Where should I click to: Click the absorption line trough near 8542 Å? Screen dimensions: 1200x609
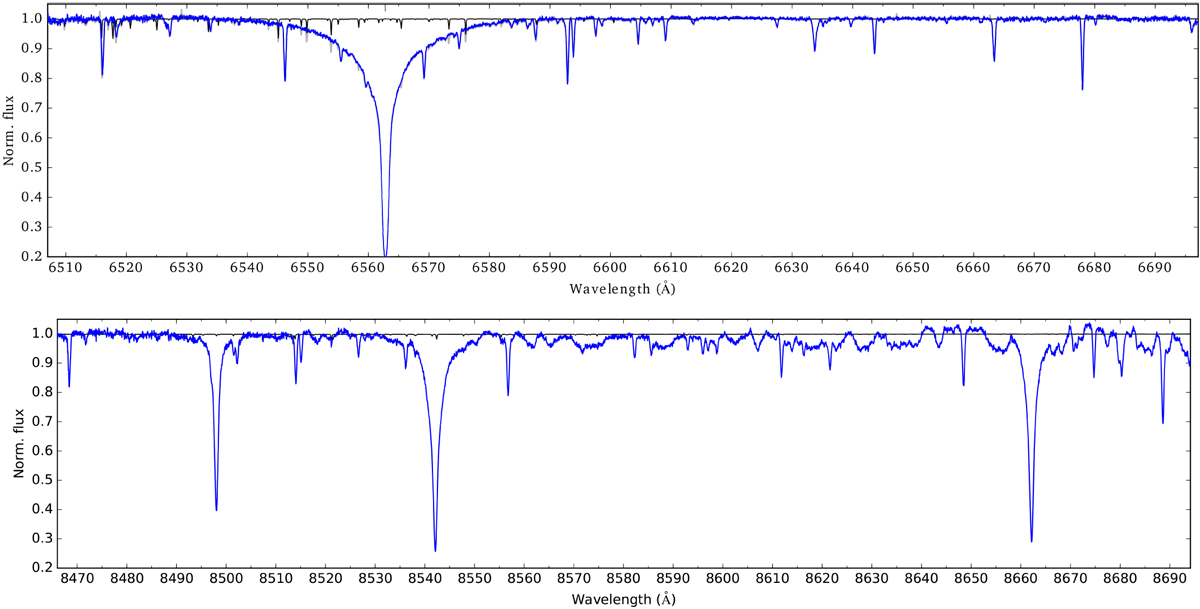click(435, 548)
